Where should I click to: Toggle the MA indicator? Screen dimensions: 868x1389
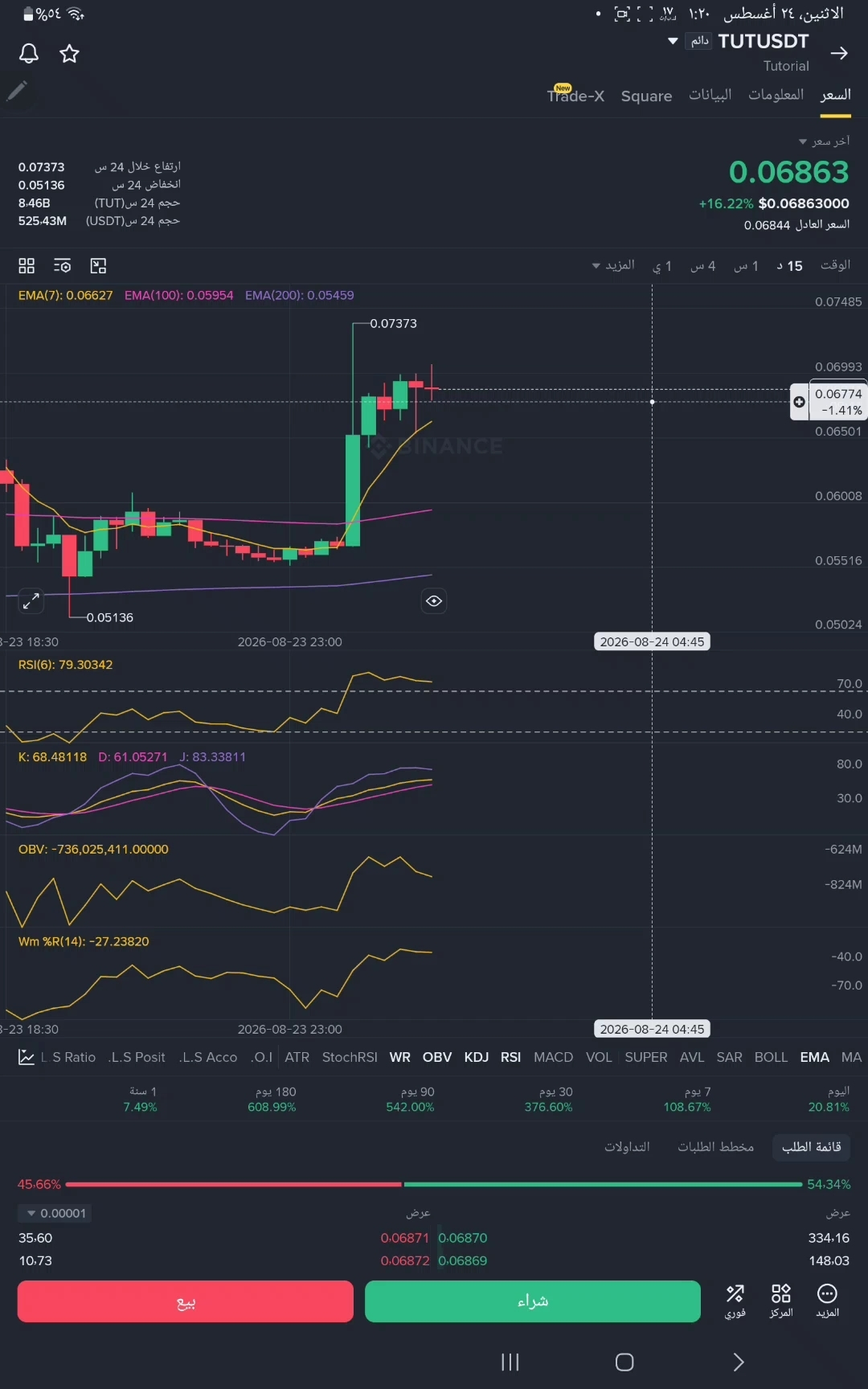pos(851,1057)
